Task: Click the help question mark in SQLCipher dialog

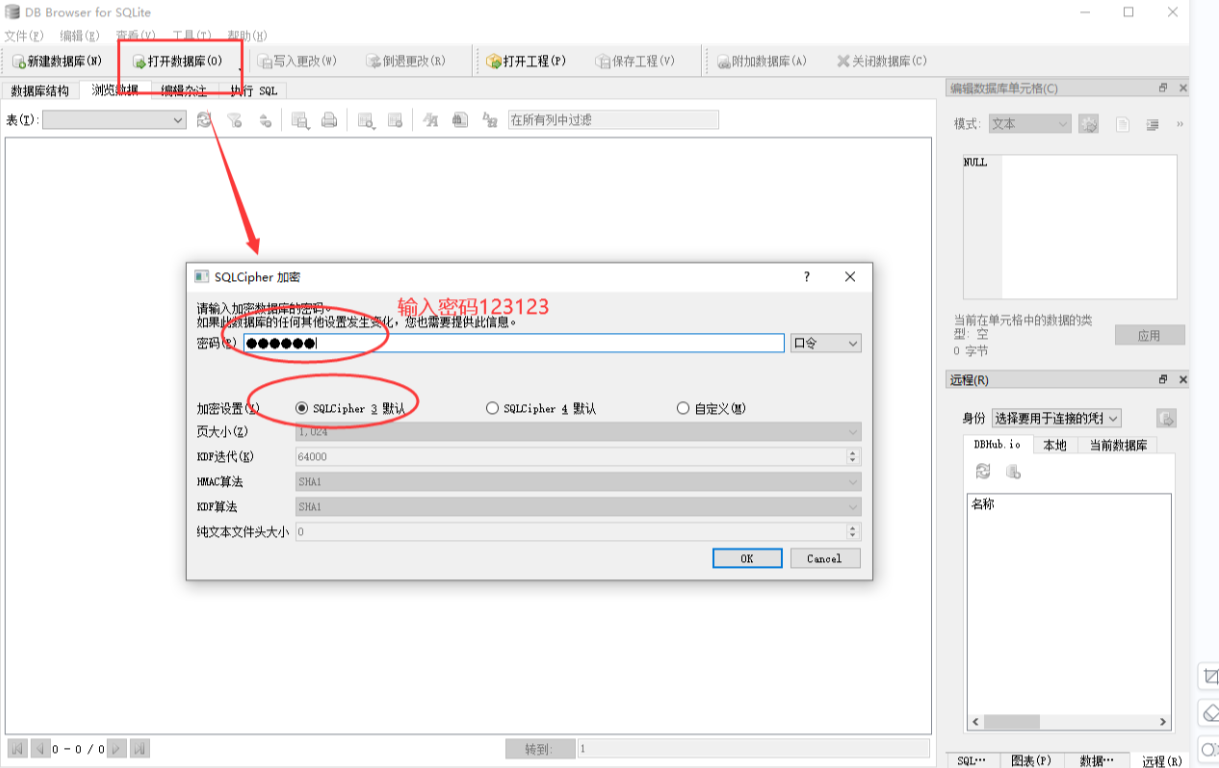Action: 807,277
